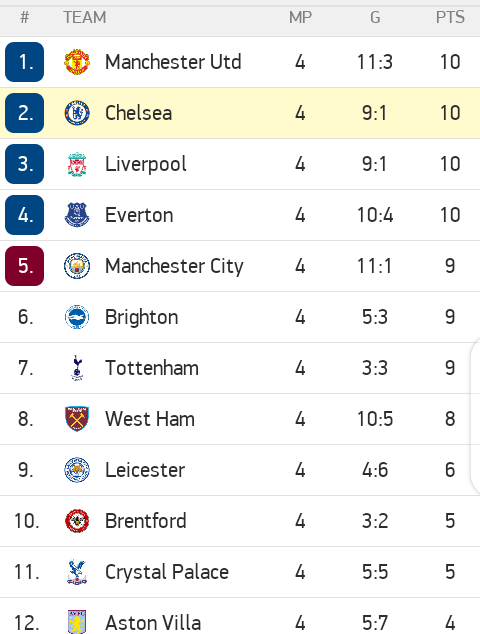Select the Liverpool crest icon

77,164
